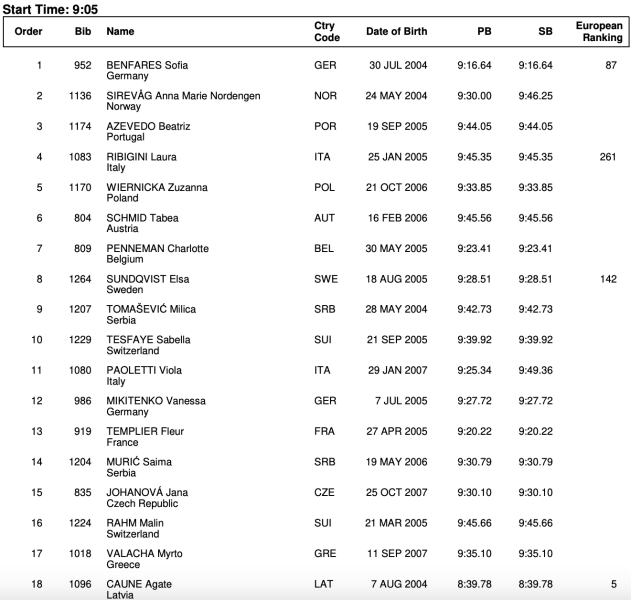Select SCHMID Tabea's country code AUT
Image resolution: width=631 pixels, height=600 pixels.
[325, 218]
